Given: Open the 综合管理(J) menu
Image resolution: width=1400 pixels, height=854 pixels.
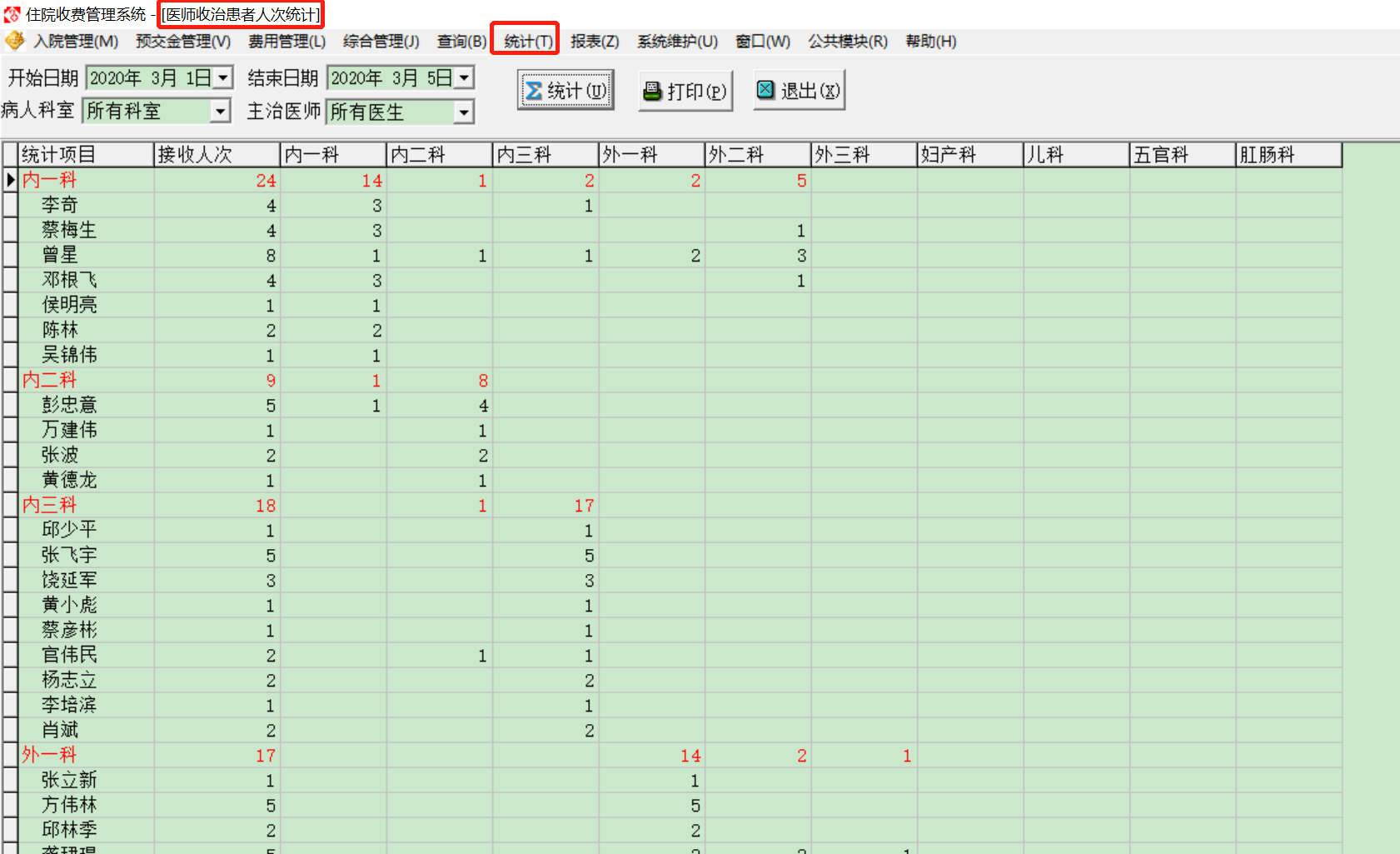Looking at the screenshot, I should [381, 42].
